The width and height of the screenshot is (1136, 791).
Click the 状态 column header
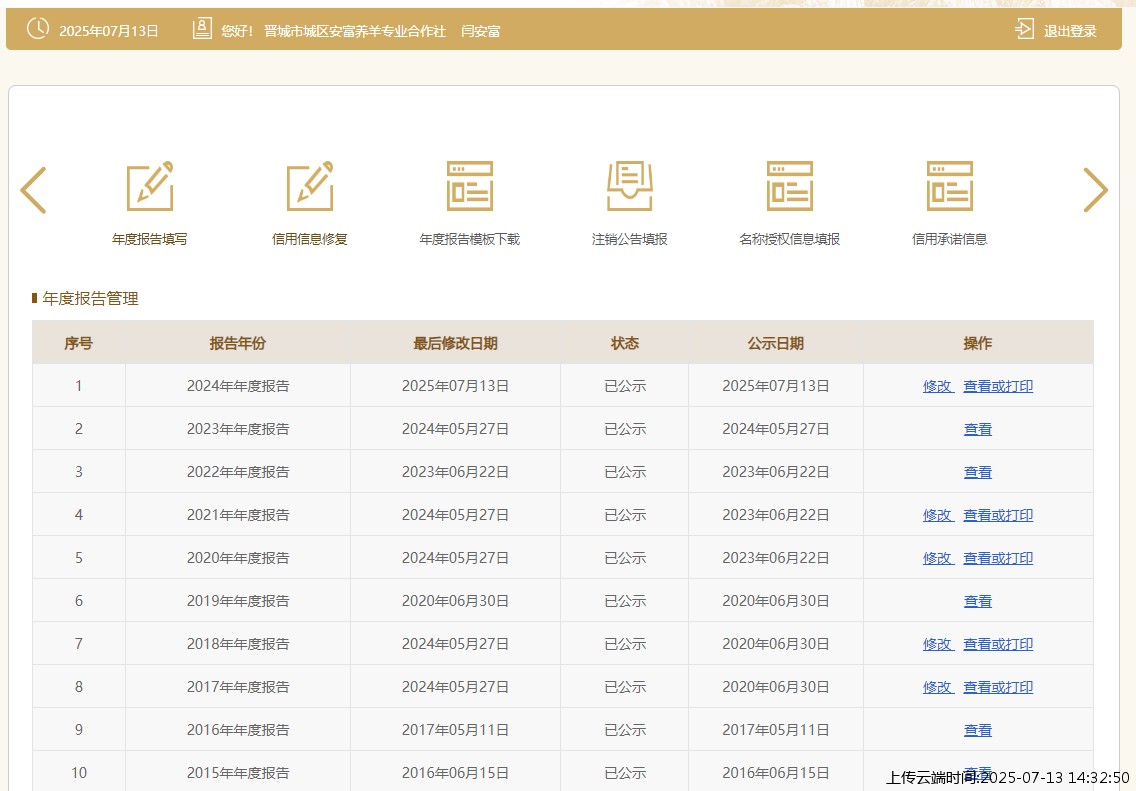point(625,343)
